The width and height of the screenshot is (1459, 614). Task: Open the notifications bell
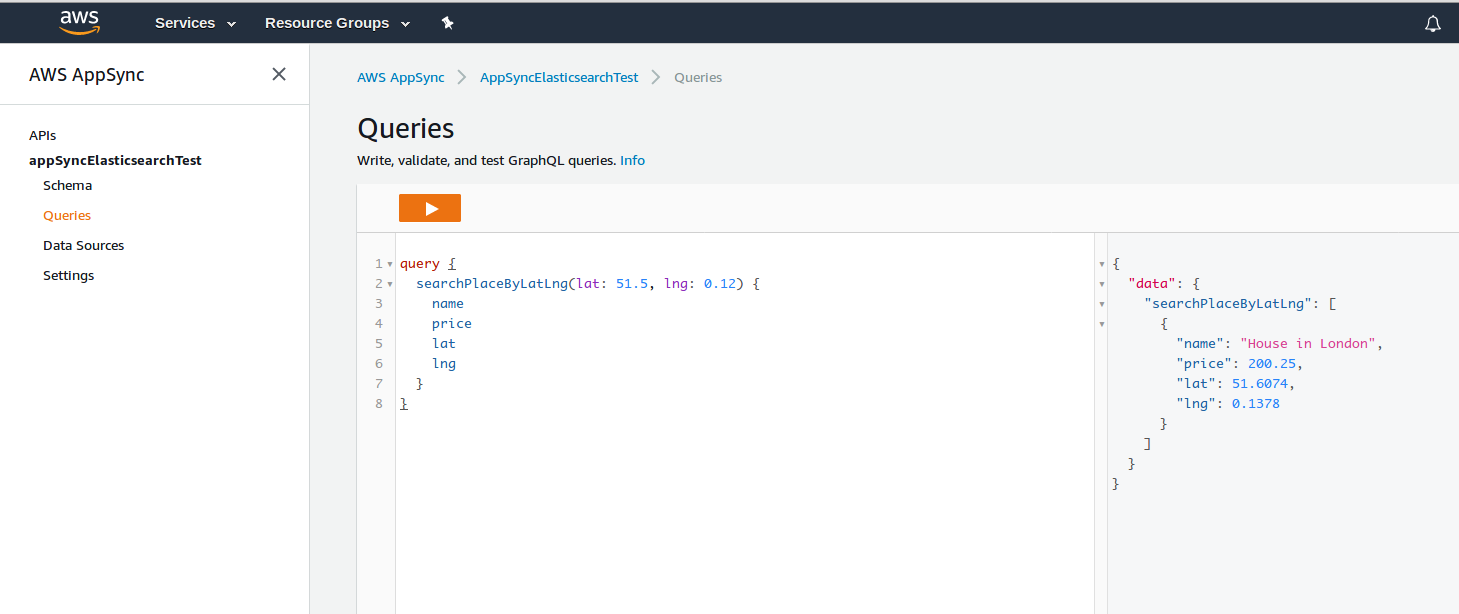tap(1432, 22)
